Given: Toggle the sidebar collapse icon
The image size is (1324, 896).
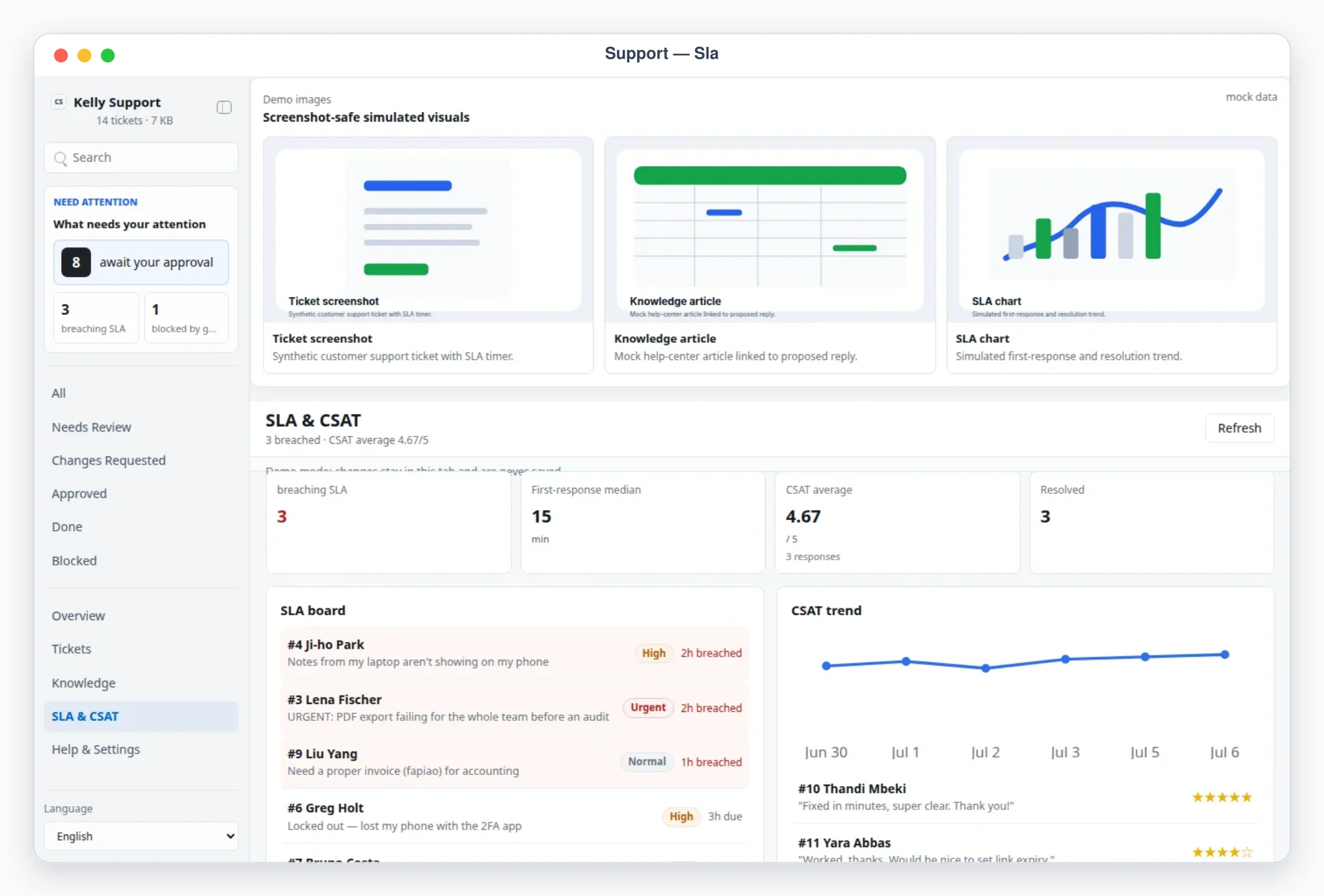Looking at the screenshot, I should (x=224, y=107).
